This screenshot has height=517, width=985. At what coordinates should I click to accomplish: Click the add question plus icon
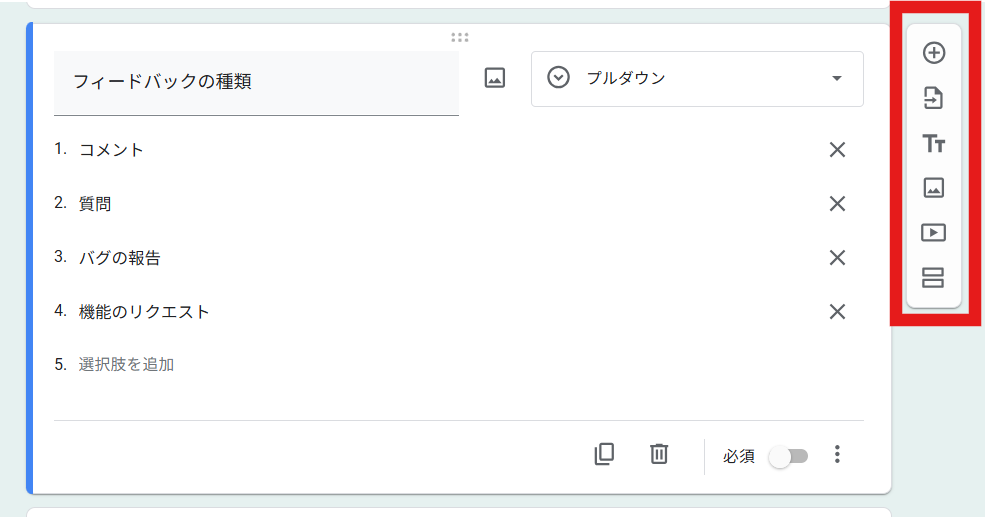[x=933, y=53]
